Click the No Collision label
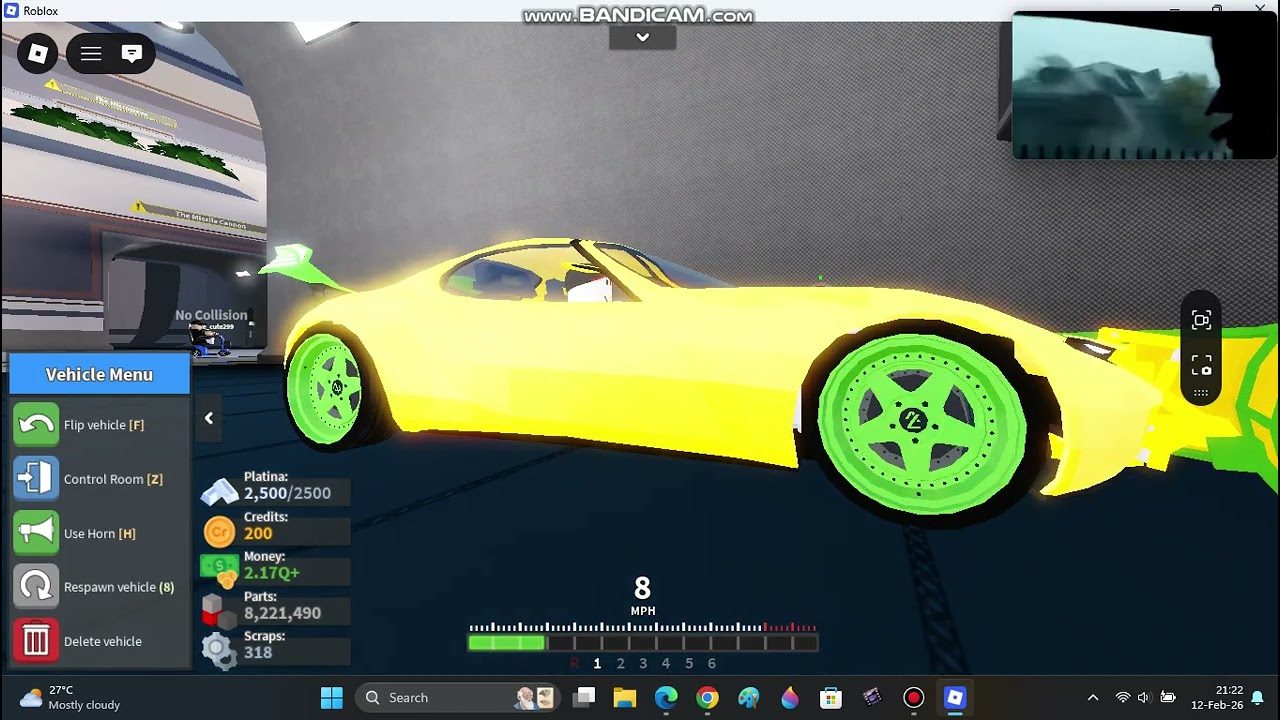 click(x=211, y=315)
